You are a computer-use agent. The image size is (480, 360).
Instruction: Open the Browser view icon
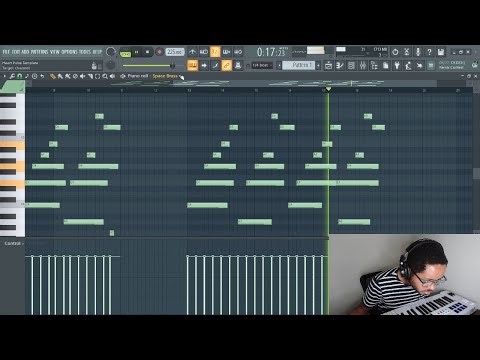374,65
